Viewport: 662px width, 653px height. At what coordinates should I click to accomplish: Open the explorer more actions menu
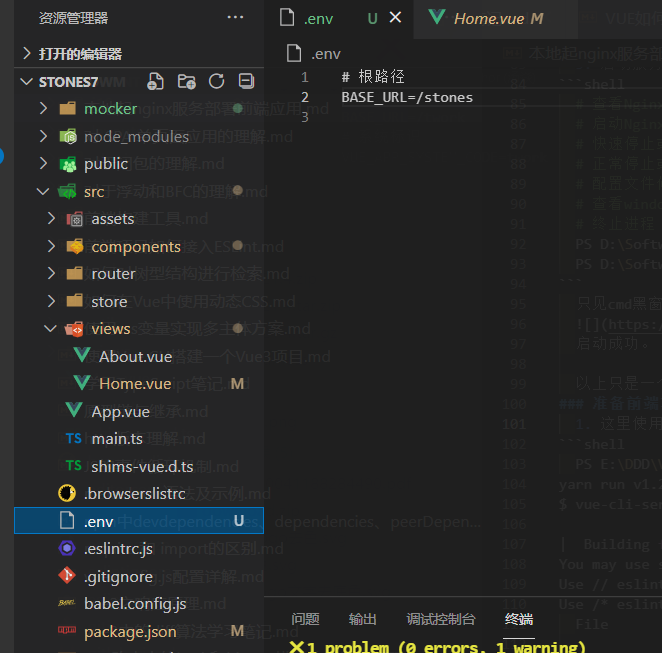tap(235, 17)
